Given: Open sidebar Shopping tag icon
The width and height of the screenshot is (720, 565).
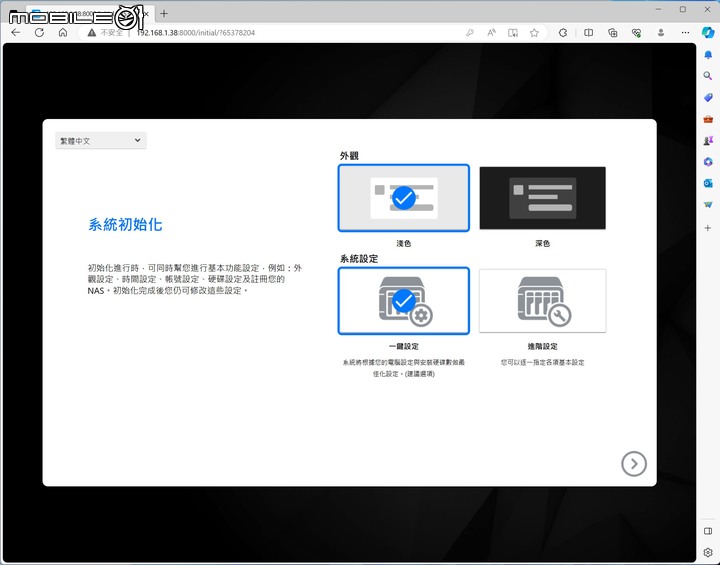Looking at the screenshot, I should click(x=708, y=97).
